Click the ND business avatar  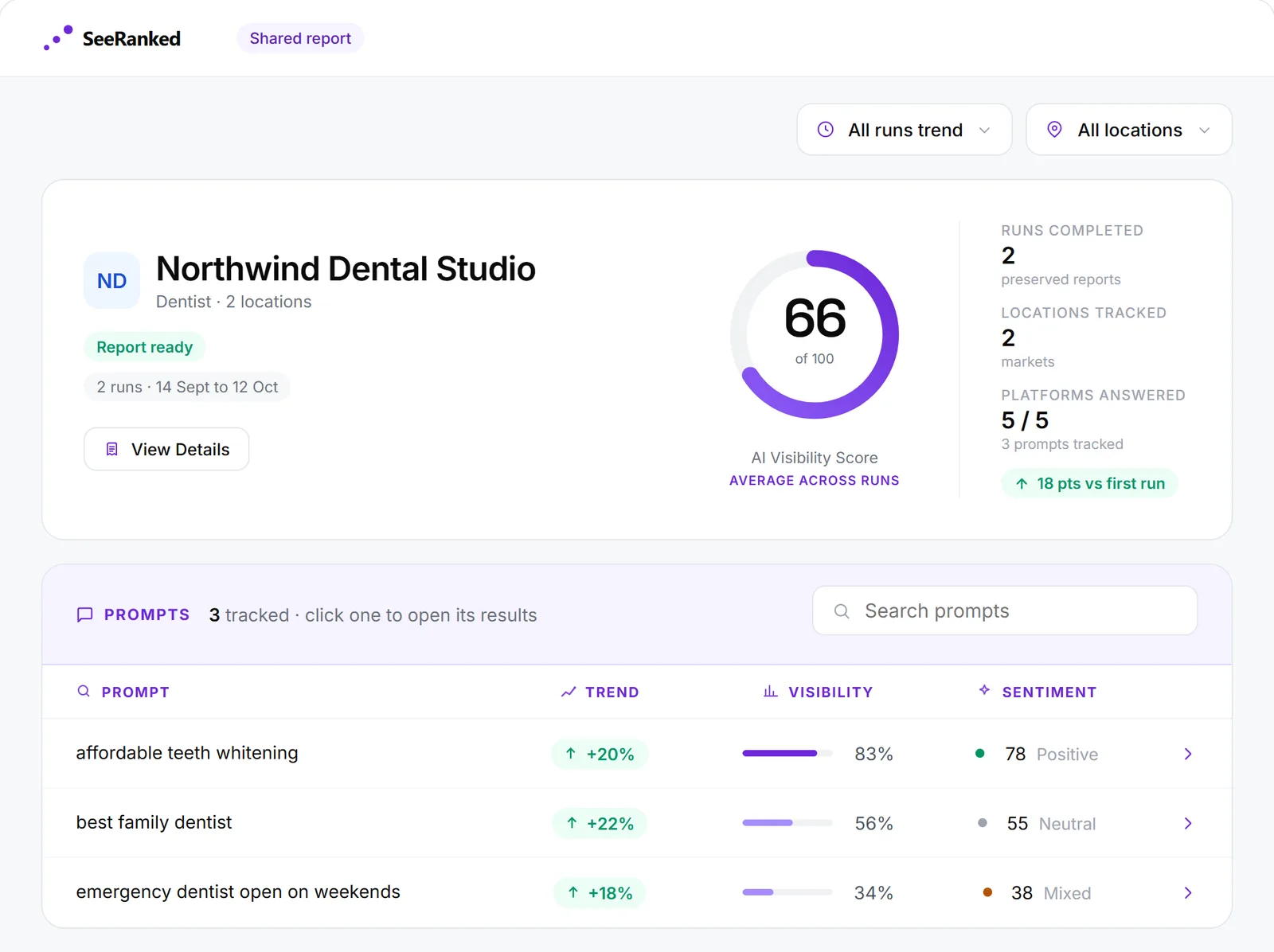coord(111,280)
